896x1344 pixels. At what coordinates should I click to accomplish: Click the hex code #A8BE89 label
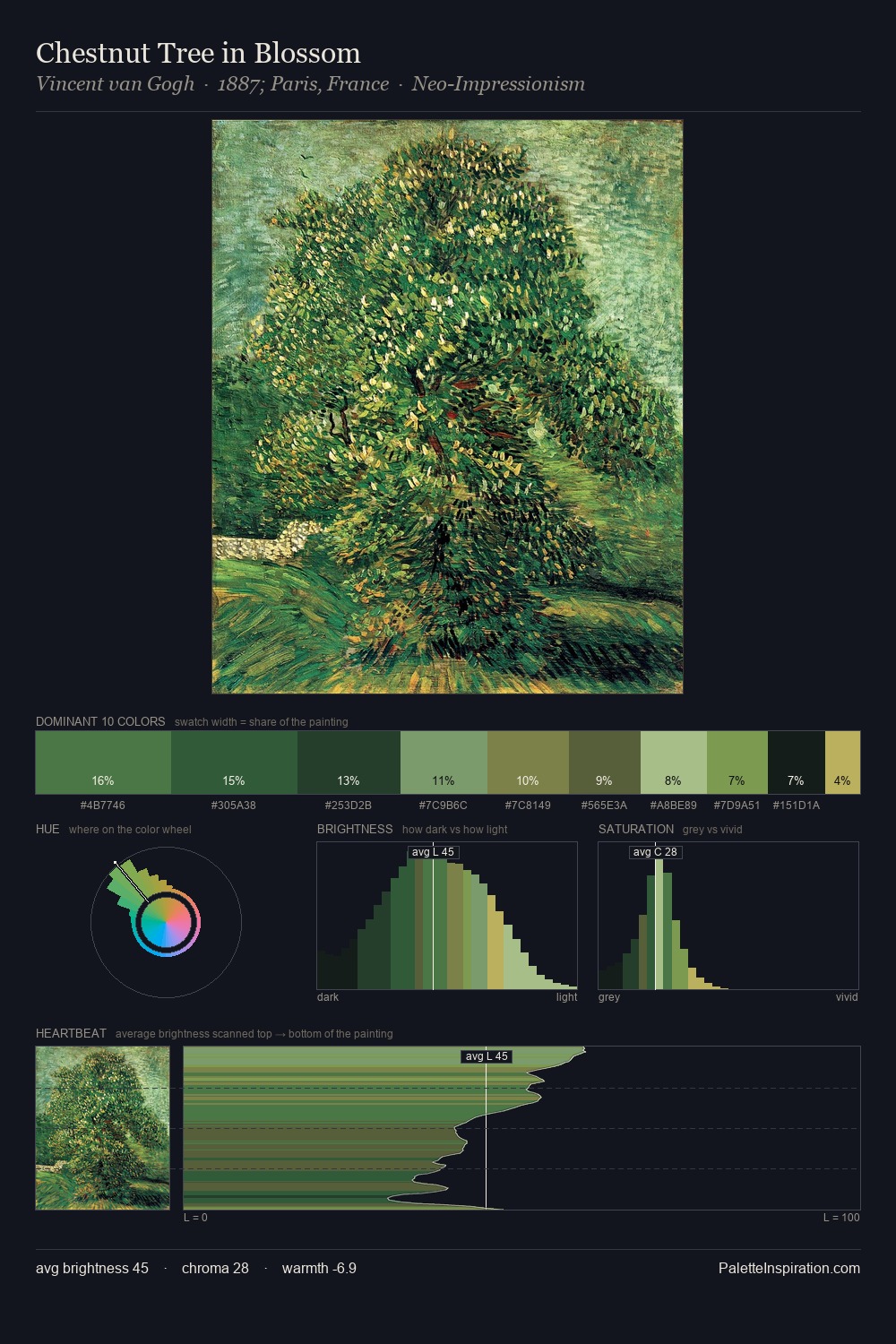tap(674, 806)
